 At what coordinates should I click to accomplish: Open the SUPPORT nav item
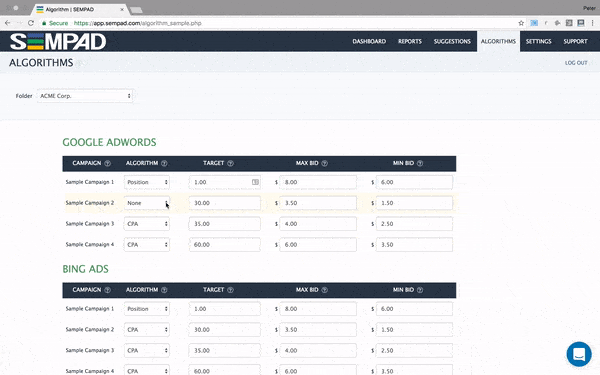(575, 41)
